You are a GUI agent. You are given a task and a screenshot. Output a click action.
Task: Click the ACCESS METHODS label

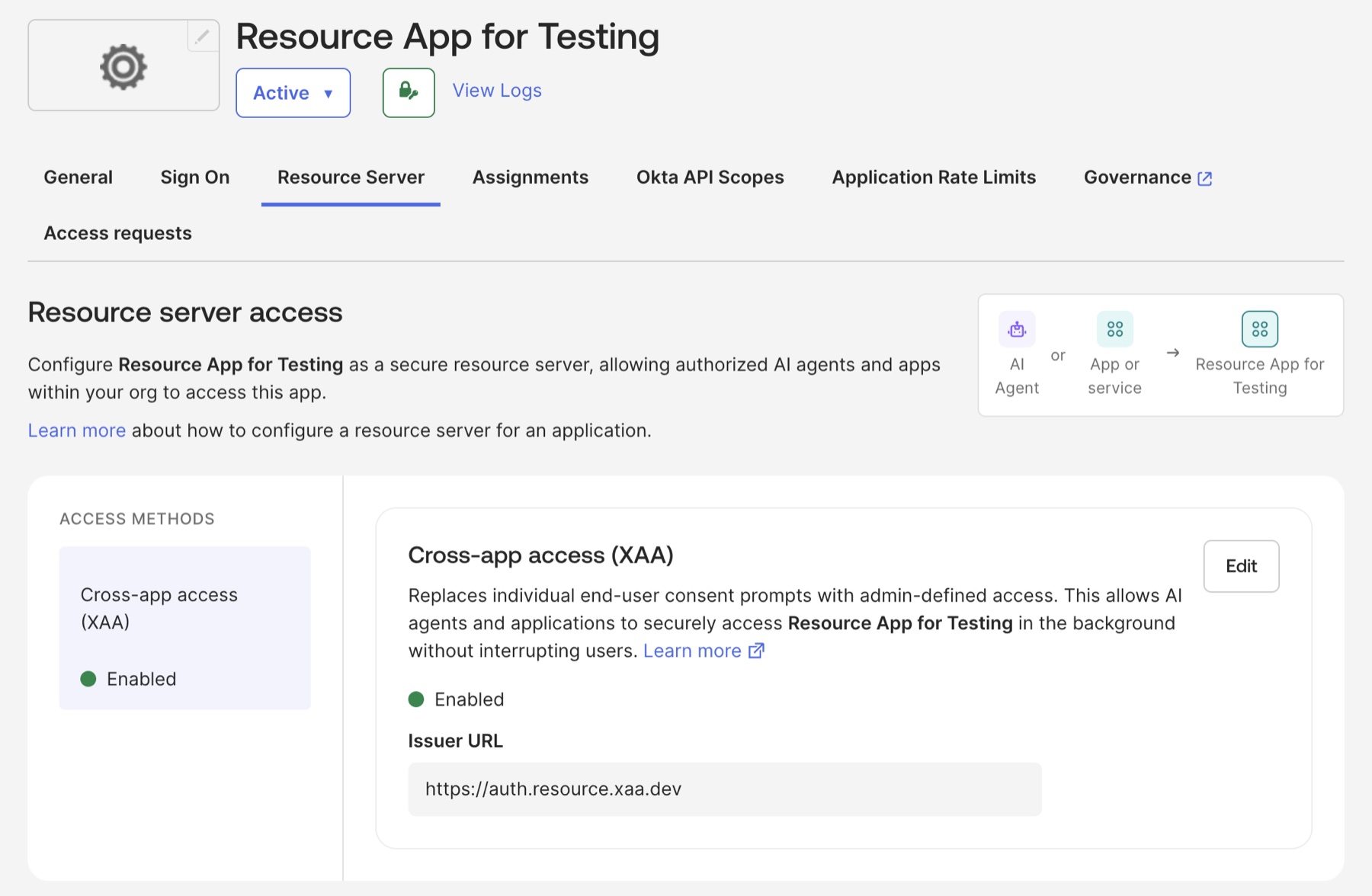click(137, 519)
